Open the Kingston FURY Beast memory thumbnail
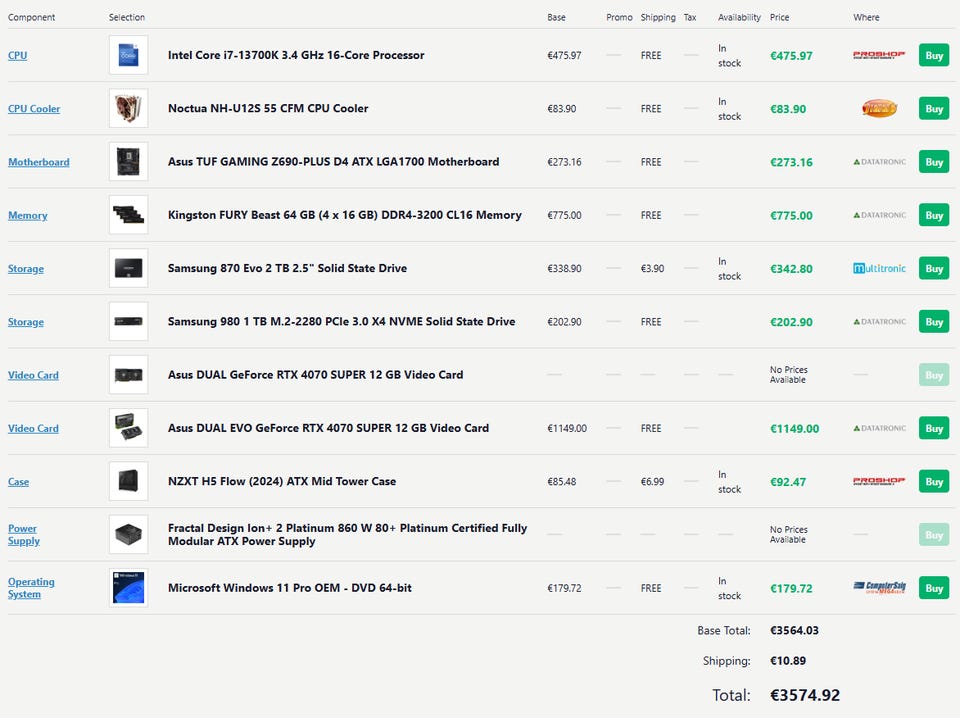 coord(129,215)
